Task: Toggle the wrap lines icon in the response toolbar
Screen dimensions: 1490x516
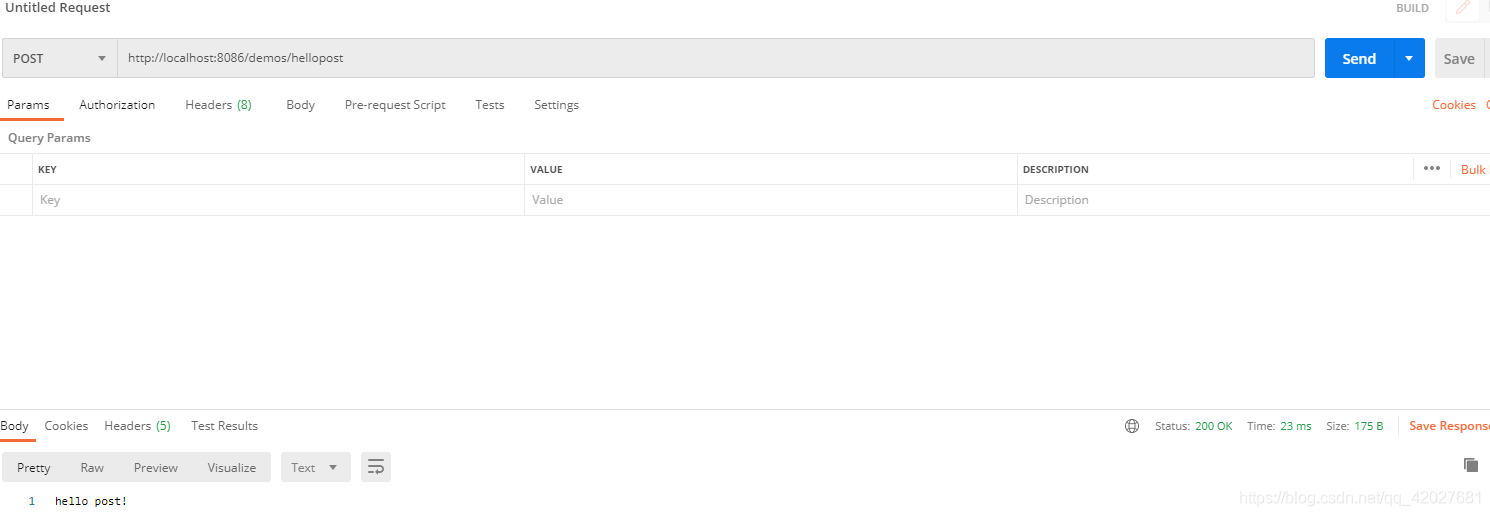Action: [376, 467]
